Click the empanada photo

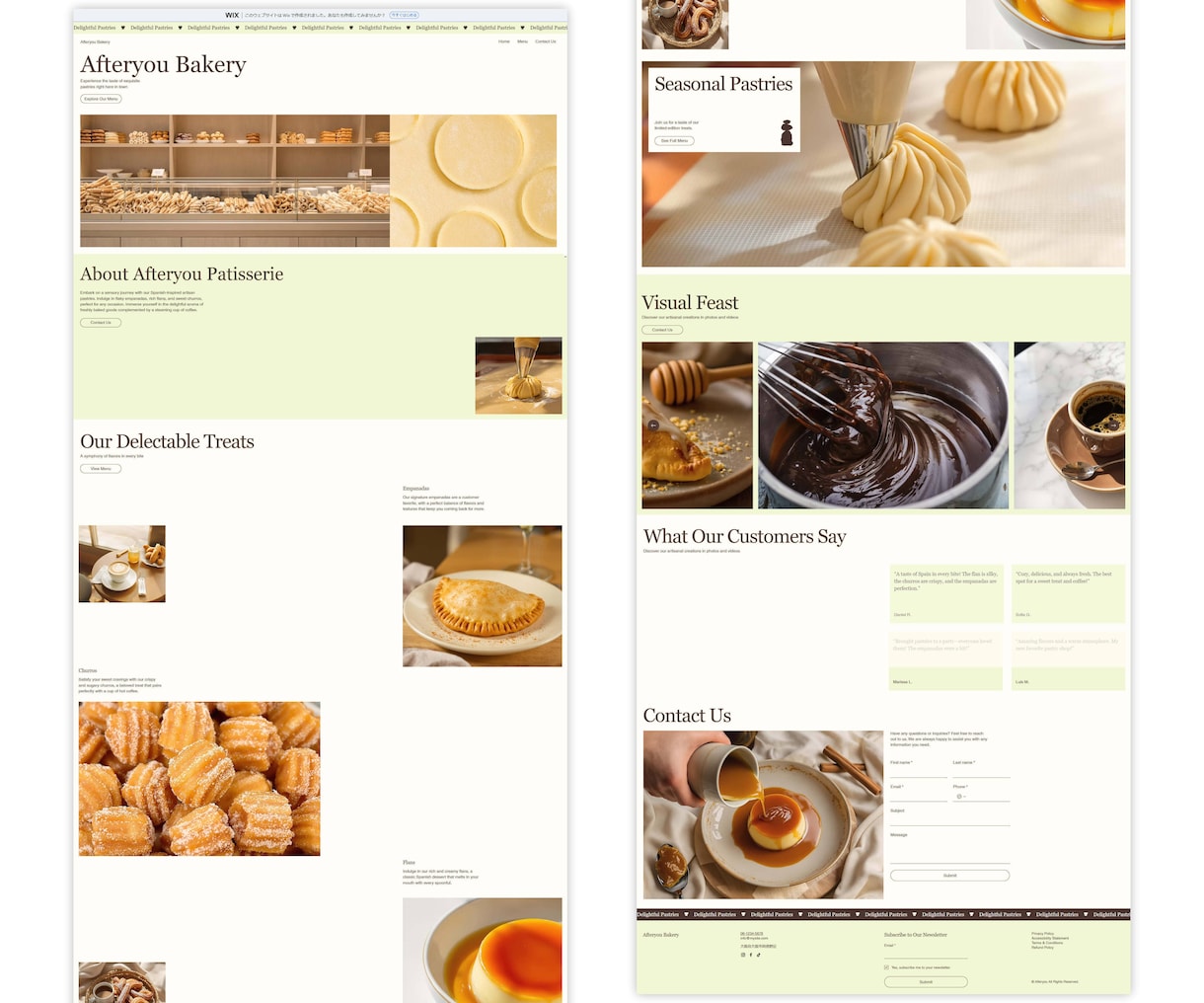[x=482, y=596]
